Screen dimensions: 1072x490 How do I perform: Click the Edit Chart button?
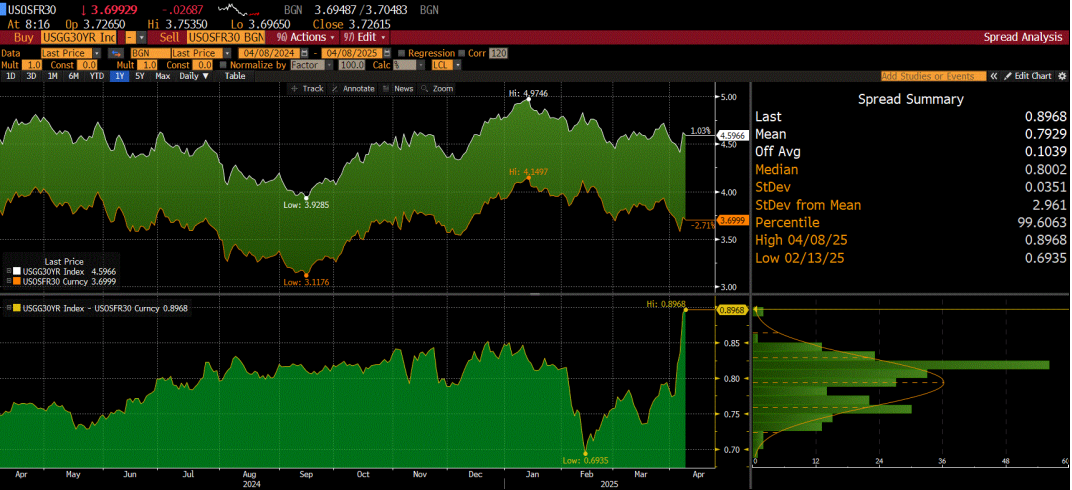coord(1028,76)
